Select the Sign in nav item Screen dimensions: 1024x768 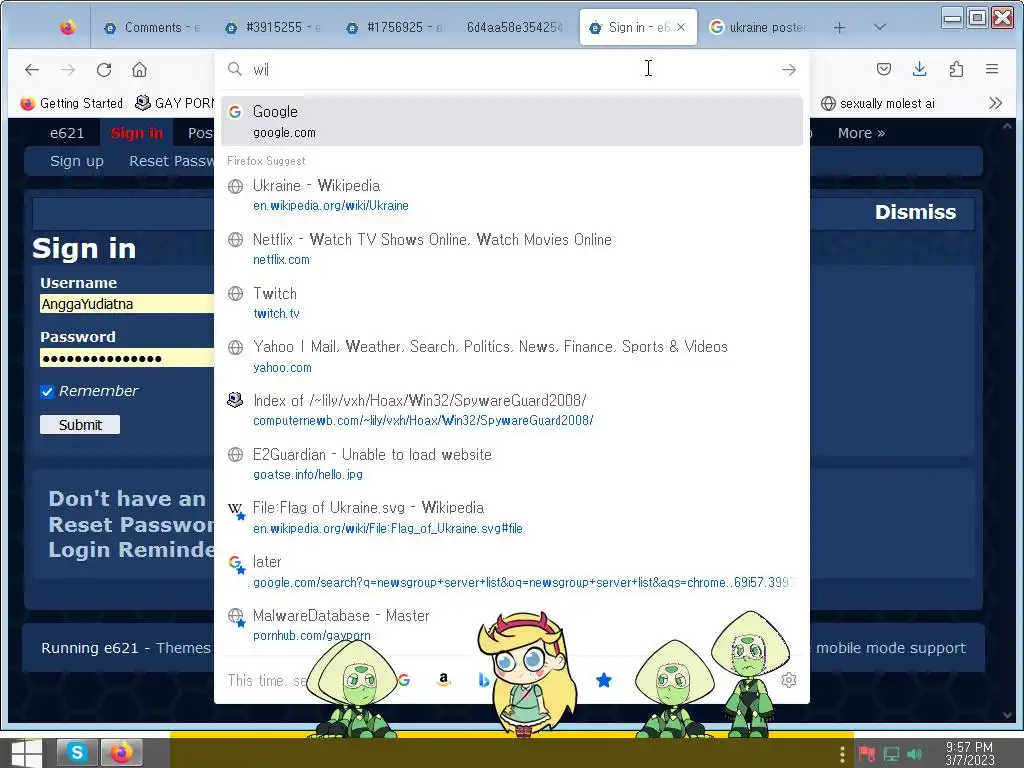(136, 133)
